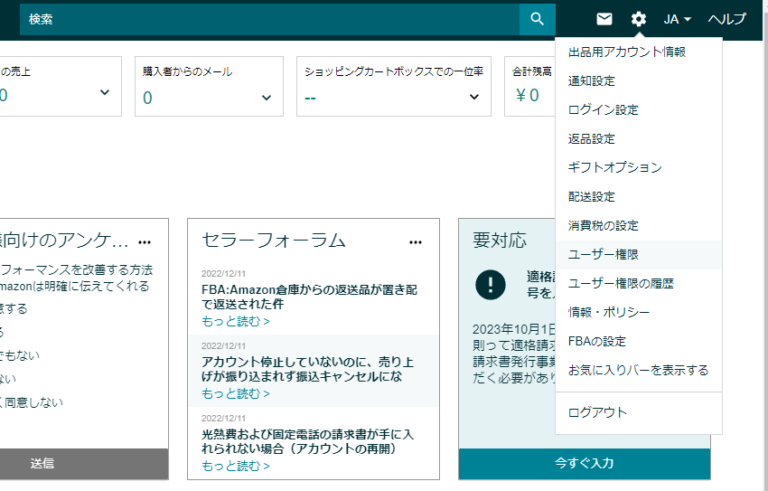Select ギフトオプション menu item
Image resolution: width=768 pixels, height=491 pixels.
click(x=639, y=168)
